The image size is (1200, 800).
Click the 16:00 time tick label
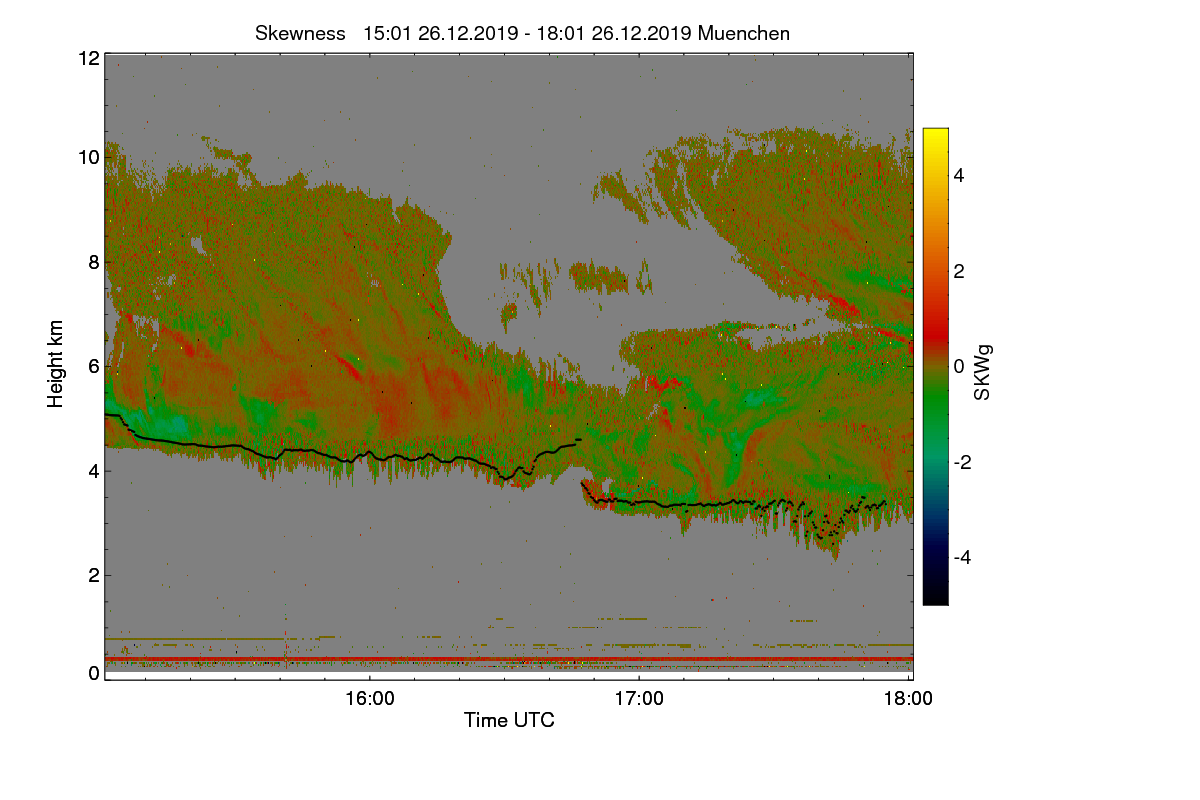point(369,698)
